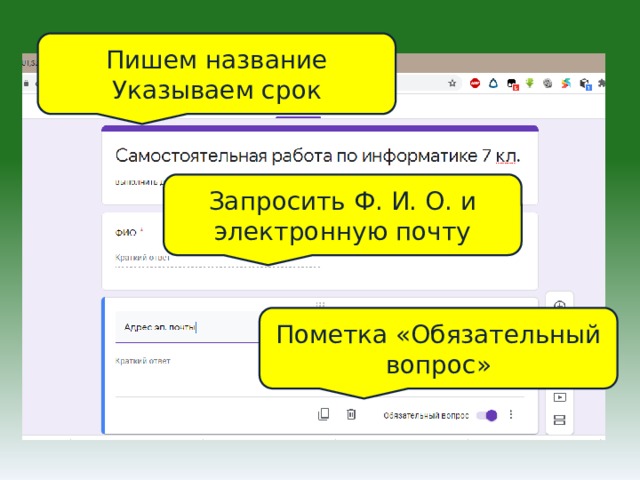Duplicate the email address question

pyautogui.click(x=323, y=414)
